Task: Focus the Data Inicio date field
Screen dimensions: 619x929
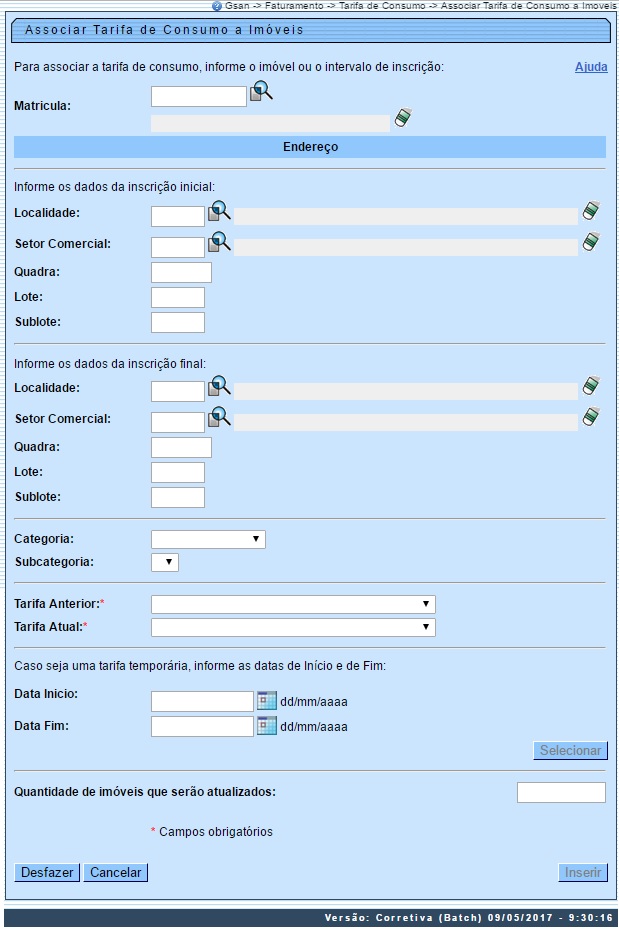Action: (x=202, y=701)
